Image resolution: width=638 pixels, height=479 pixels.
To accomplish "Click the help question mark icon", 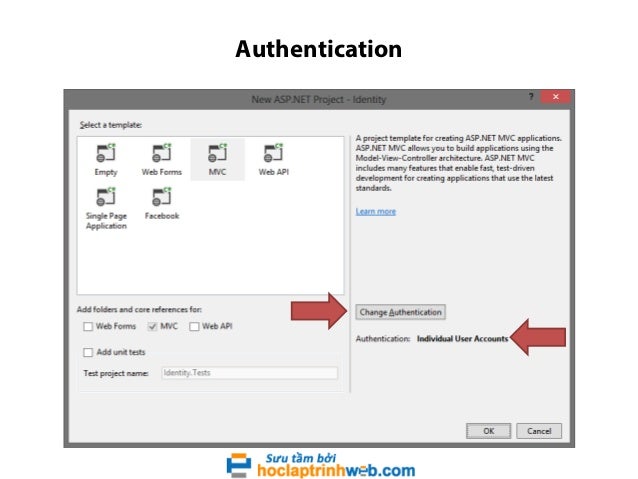I will 531,97.
